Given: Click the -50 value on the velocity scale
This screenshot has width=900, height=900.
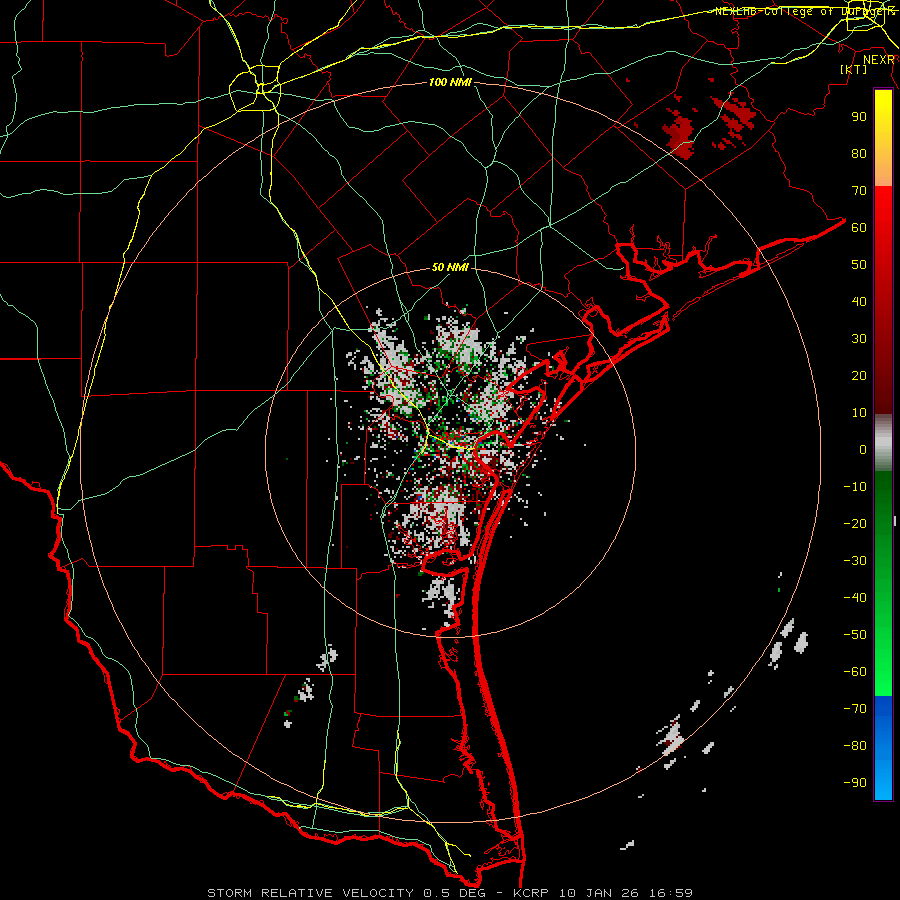Looking at the screenshot, I should [x=855, y=634].
